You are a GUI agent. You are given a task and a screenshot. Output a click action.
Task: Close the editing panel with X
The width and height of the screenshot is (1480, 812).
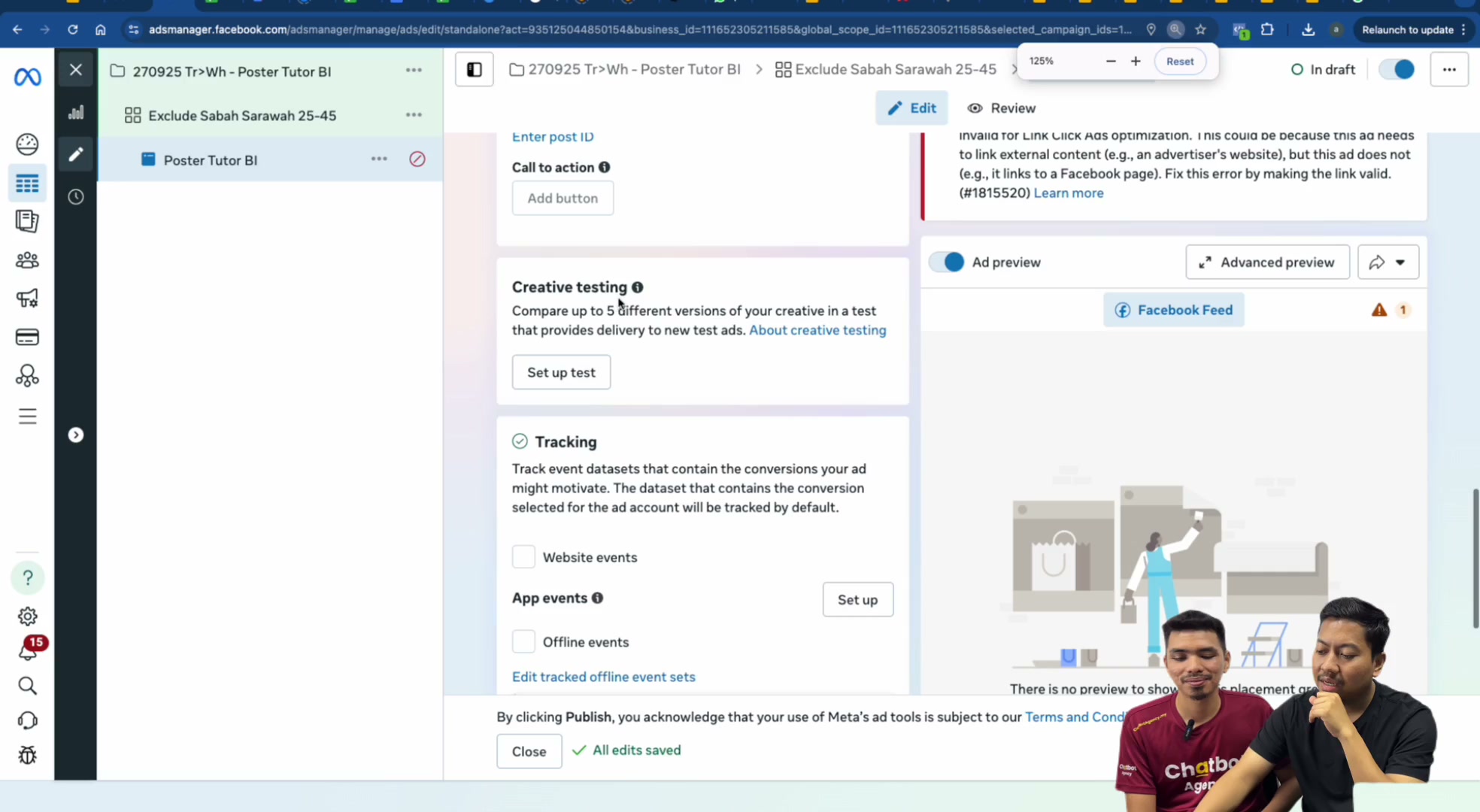pos(76,70)
